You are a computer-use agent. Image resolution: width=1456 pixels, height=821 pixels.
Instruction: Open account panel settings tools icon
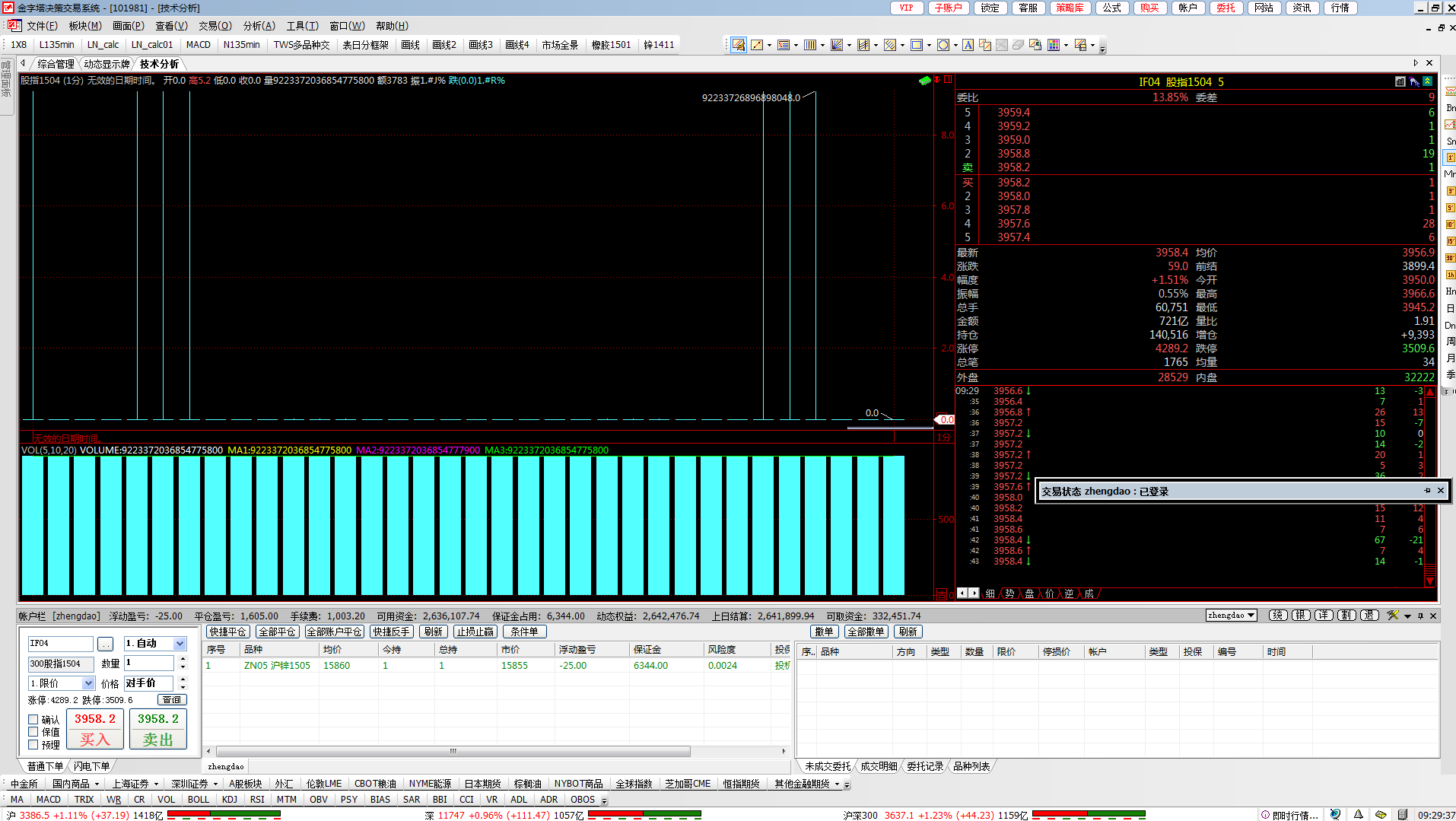(1392, 616)
